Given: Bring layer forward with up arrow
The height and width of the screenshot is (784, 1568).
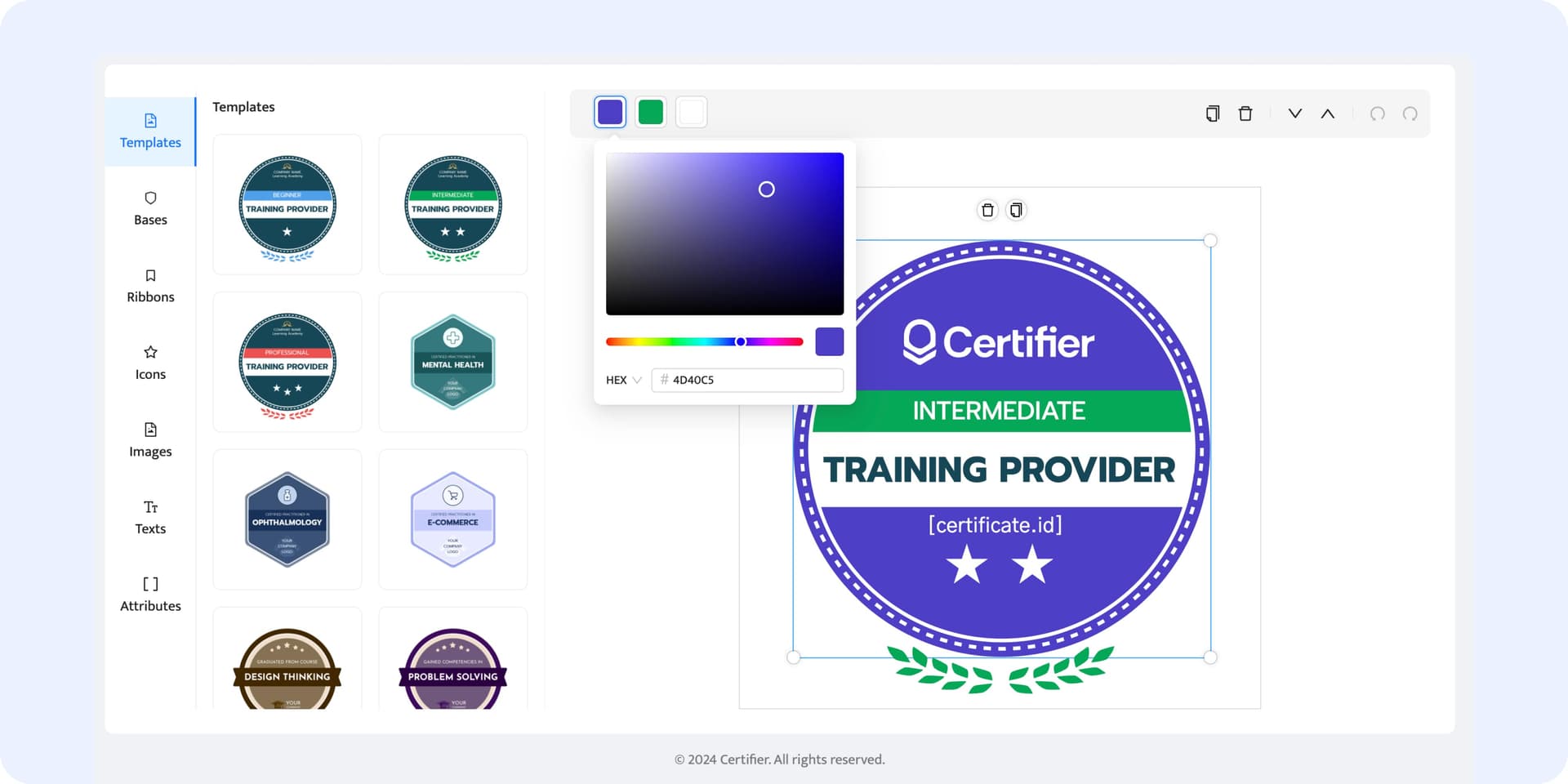Looking at the screenshot, I should (x=1328, y=114).
